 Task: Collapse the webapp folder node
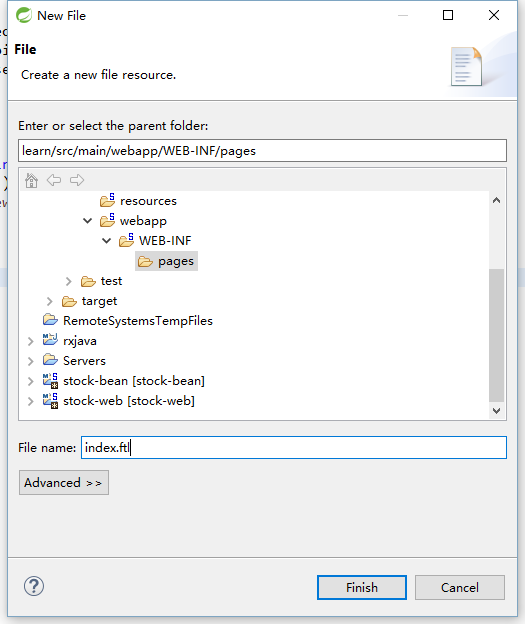88,220
